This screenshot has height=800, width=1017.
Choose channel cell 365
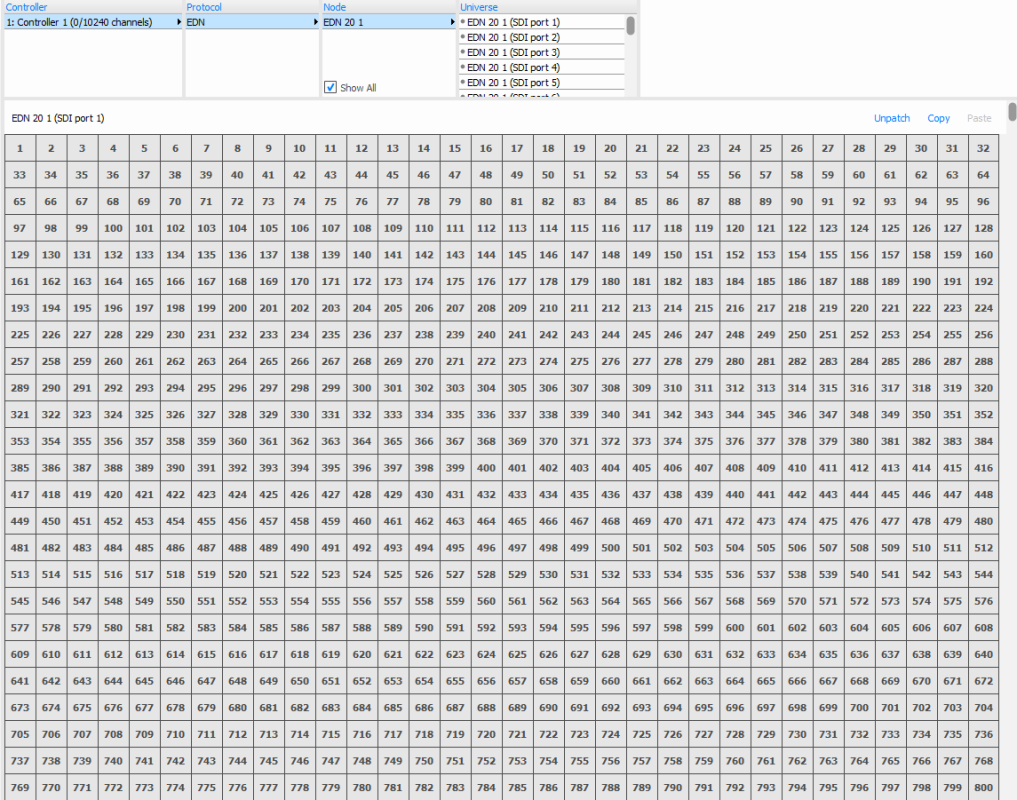tap(392, 441)
